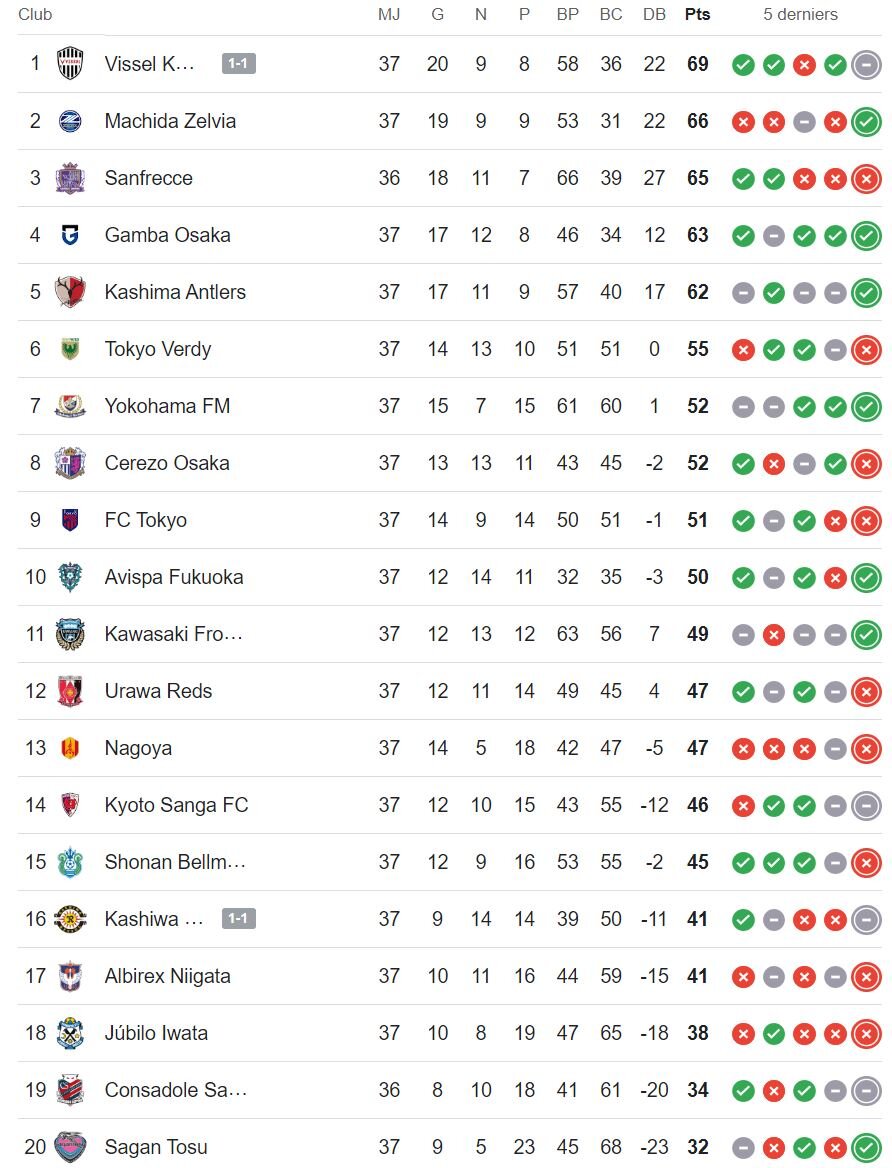Image resolution: width=892 pixels, height=1168 pixels.
Task: Click the Pts column header
Action: point(698,14)
